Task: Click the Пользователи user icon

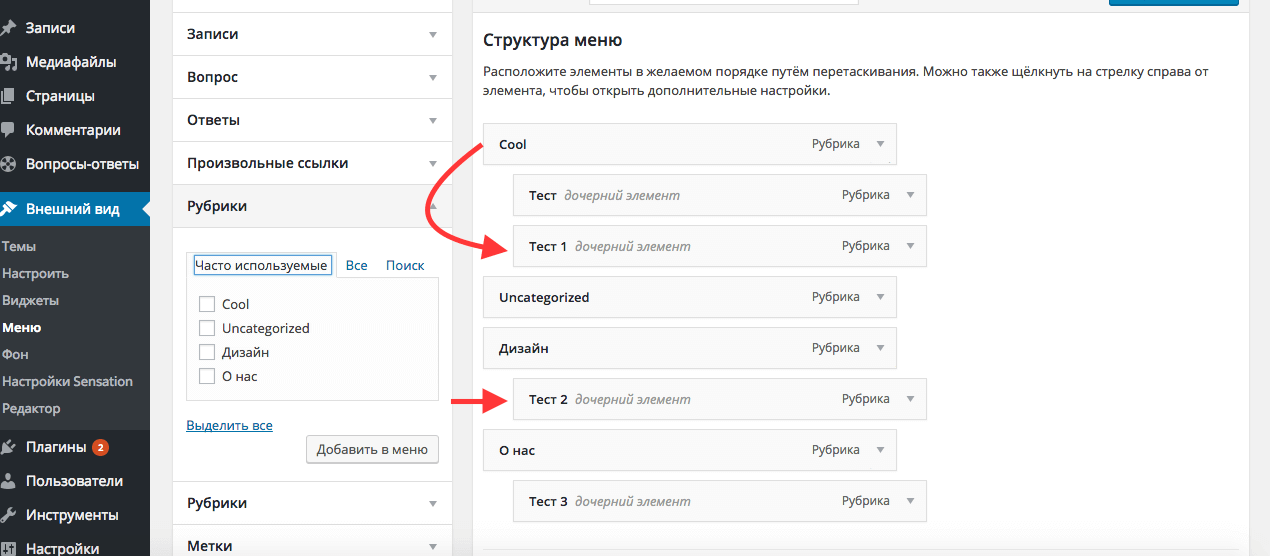Action: tap(8, 481)
